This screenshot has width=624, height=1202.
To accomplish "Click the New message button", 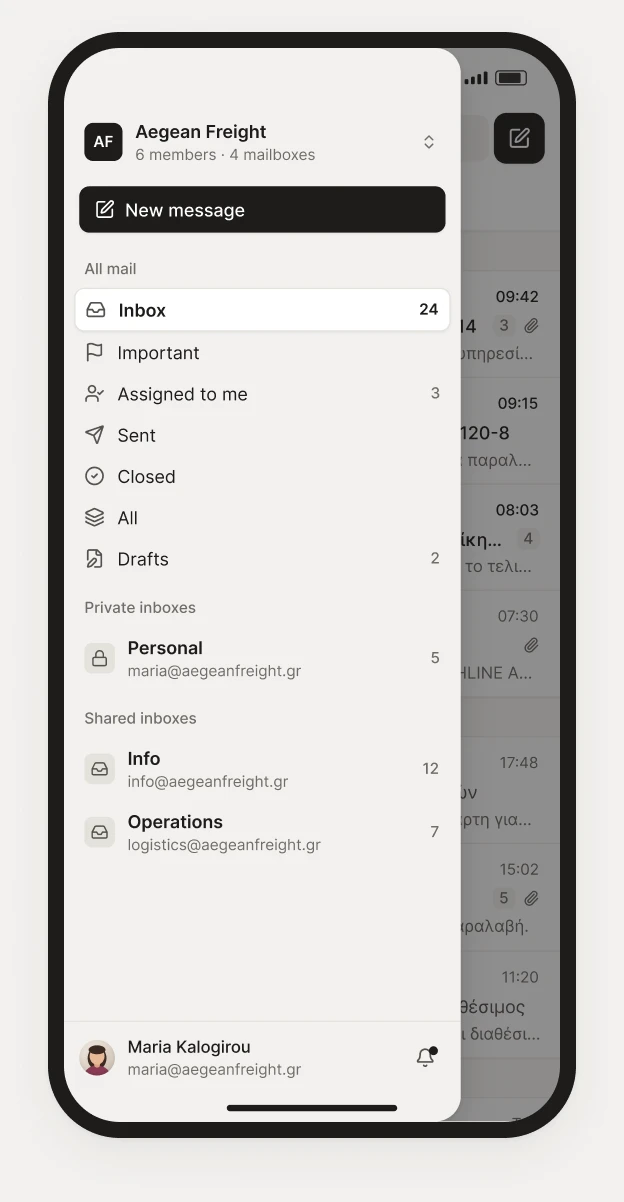I will click(x=262, y=210).
